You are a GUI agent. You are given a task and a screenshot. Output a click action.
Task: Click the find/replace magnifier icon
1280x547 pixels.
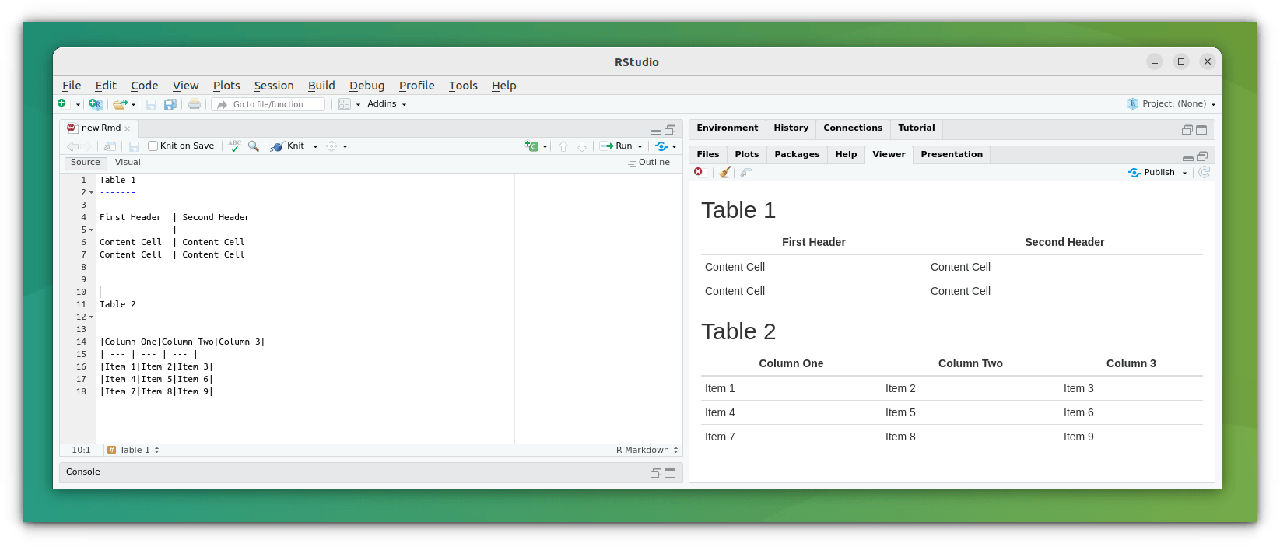coord(253,146)
